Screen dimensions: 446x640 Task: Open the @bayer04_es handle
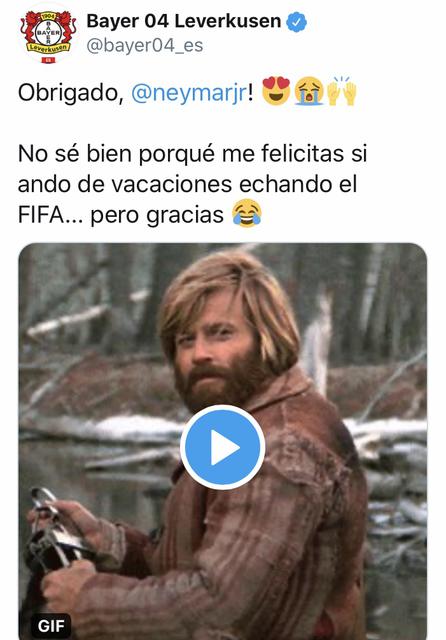[x=144, y=45]
